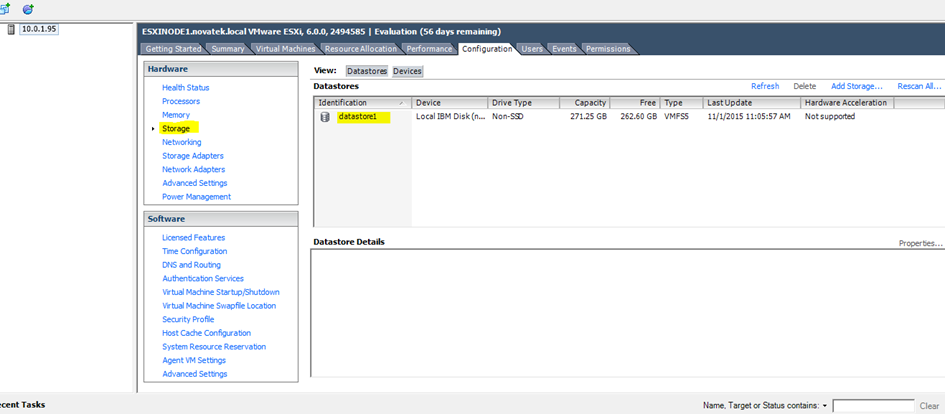The height and width of the screenshot is (414, 945).
Task: Click the 11/1/2015 11:05:57 AM last update cell
Action: point(749,117)
